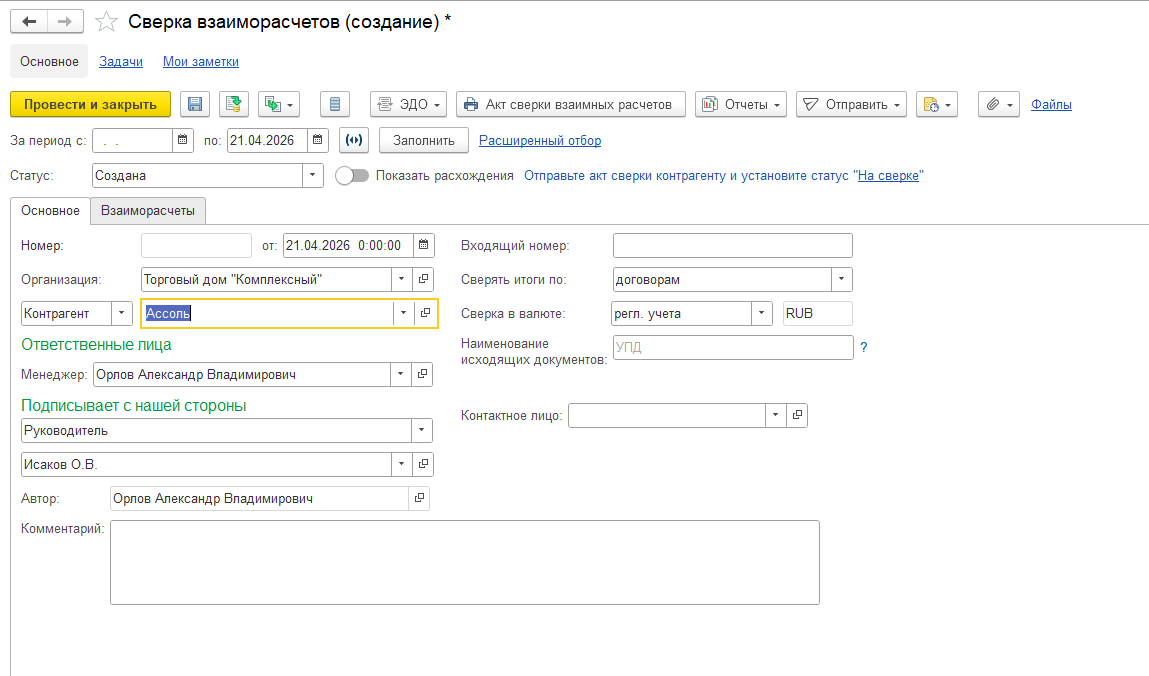The width and height of the screenshot is (1149, 676).
Task: Open the Отчеты dropdown menu
Action: click(x=741, y=104)
